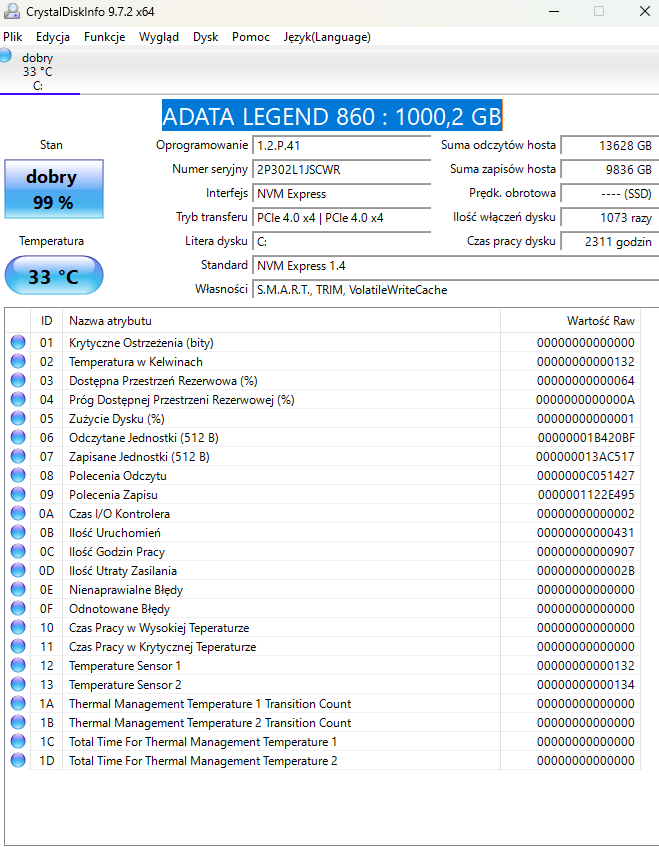Click host reads value 13628 GB
Viewport: 659px width, 847px height.
pyautogui.click(x=609, y=146)
